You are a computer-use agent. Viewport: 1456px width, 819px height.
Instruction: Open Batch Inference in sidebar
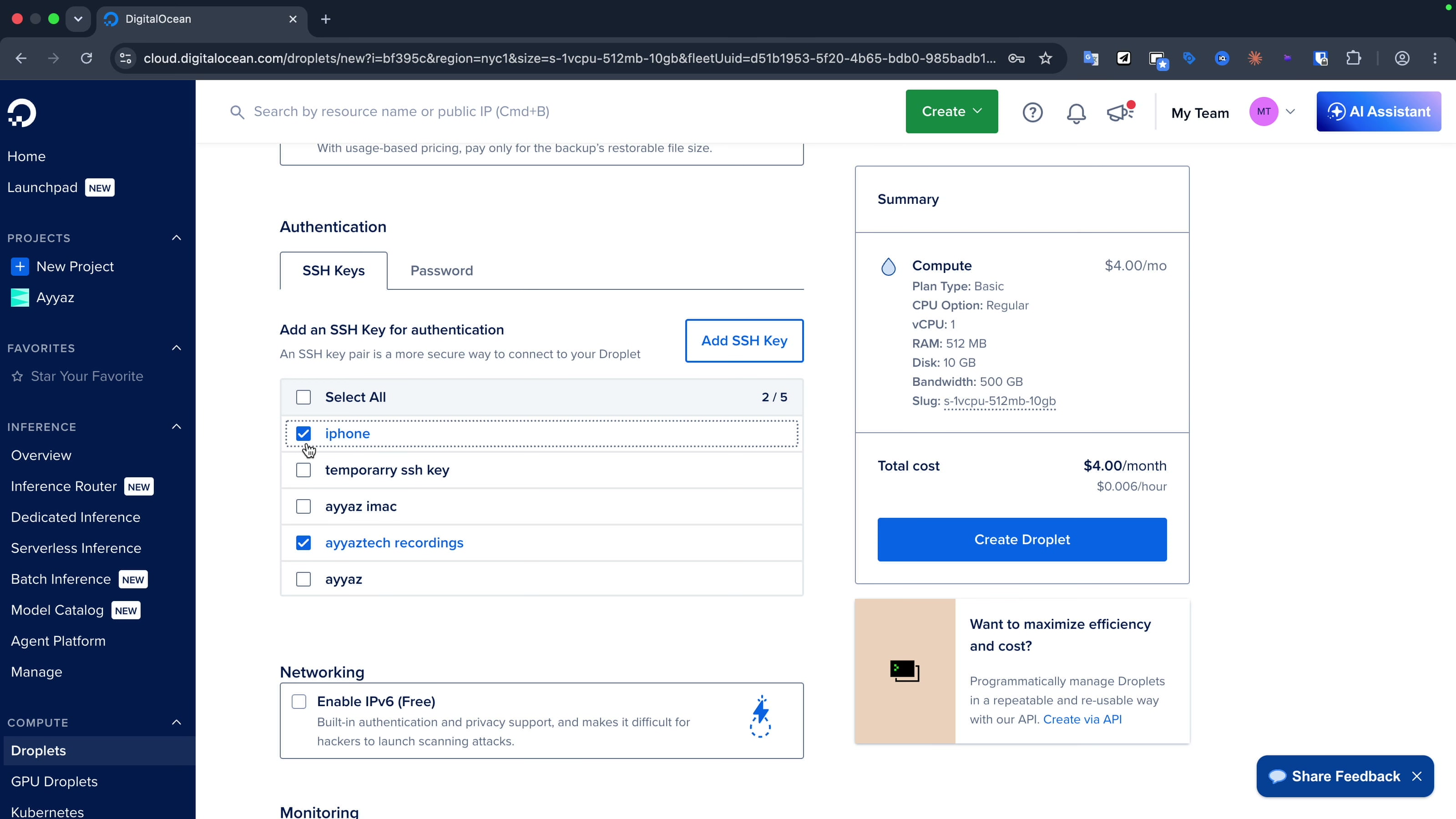[61, 579]
